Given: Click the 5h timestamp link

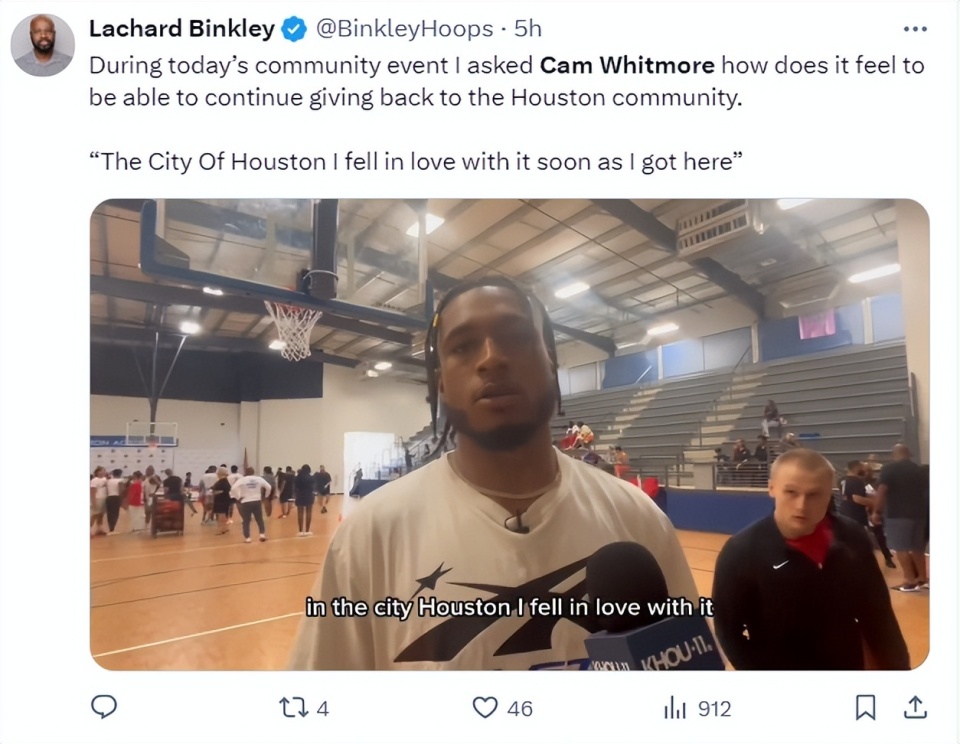Looking at the screenshot, I should click(528, 29).
